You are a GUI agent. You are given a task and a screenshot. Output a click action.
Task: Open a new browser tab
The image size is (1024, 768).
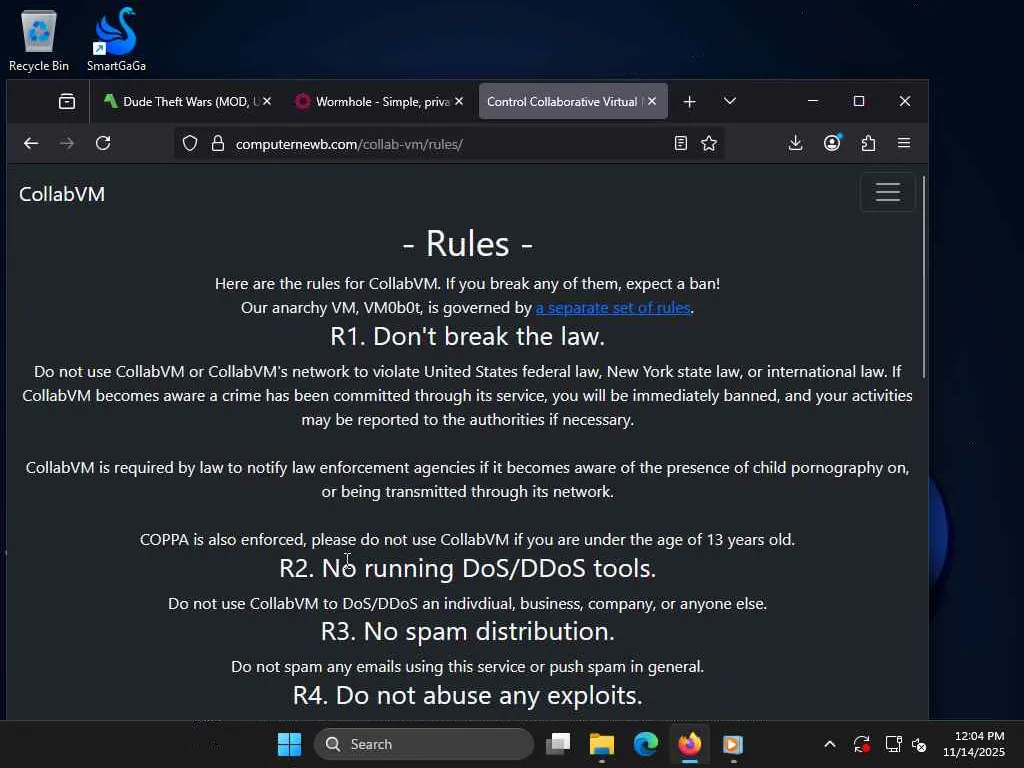(x=690, y=101)
